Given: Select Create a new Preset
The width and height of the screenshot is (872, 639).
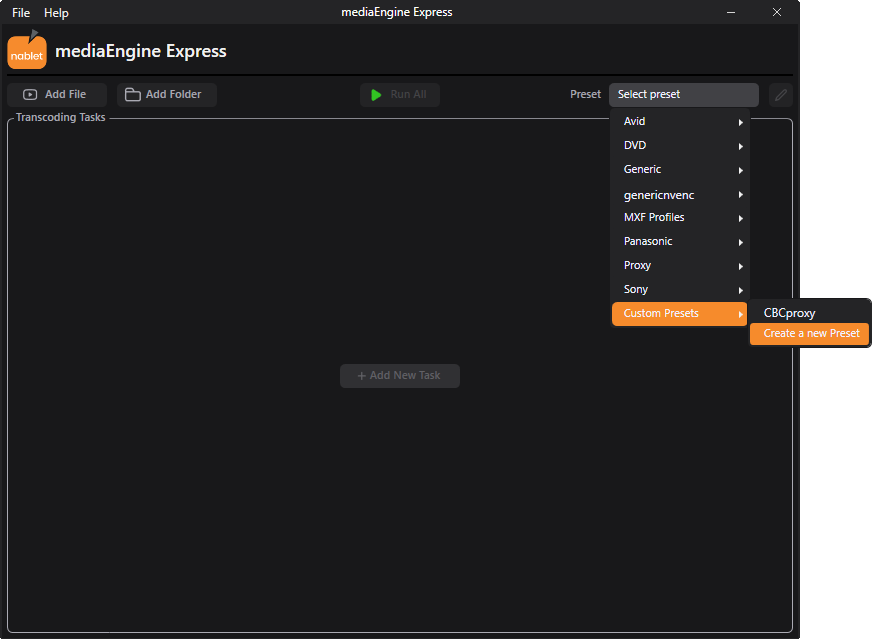Looking at the screenshot, I should pyautogui.click(x=809, y=334).
